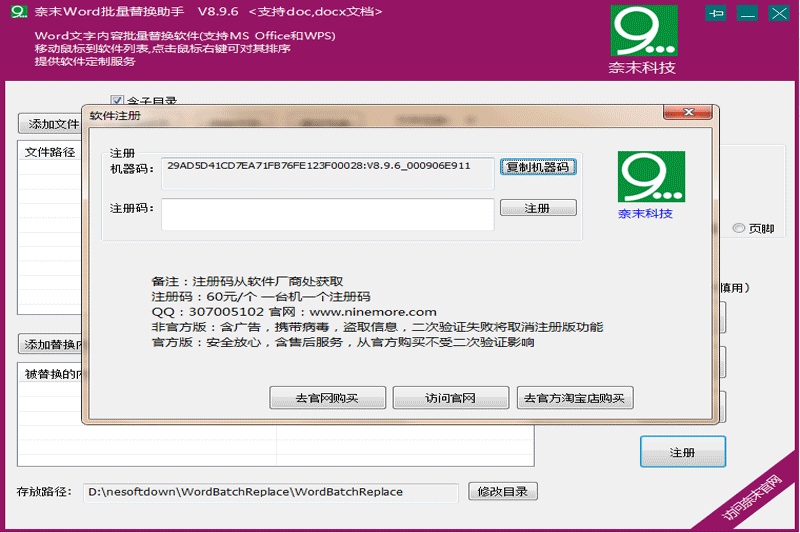Select the 页脚 radio button
This screenshot has width=800, height=533.
point(738,228)
